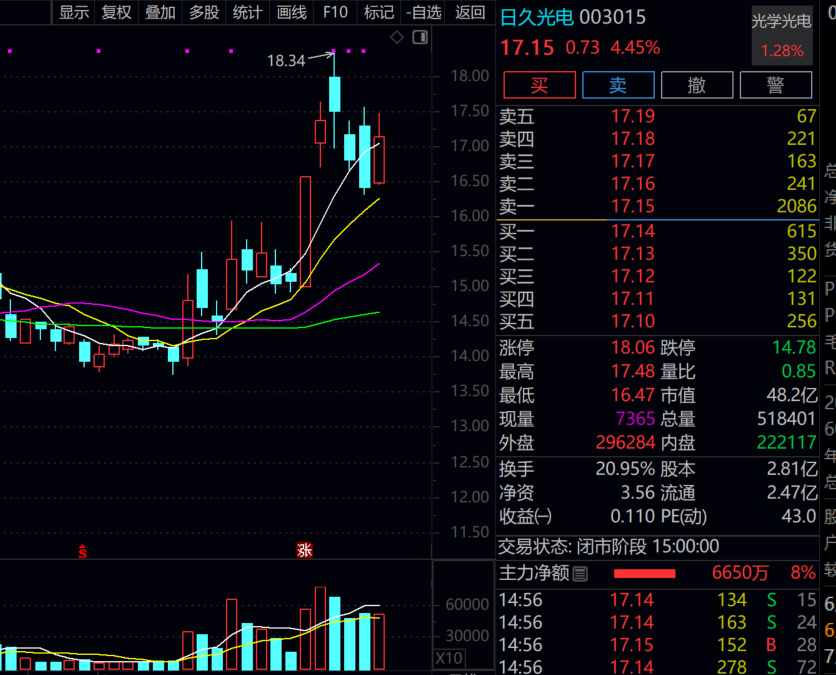Click the 涨停 price 18.06
Screen dimensions: 836x675
coord(633,348)
